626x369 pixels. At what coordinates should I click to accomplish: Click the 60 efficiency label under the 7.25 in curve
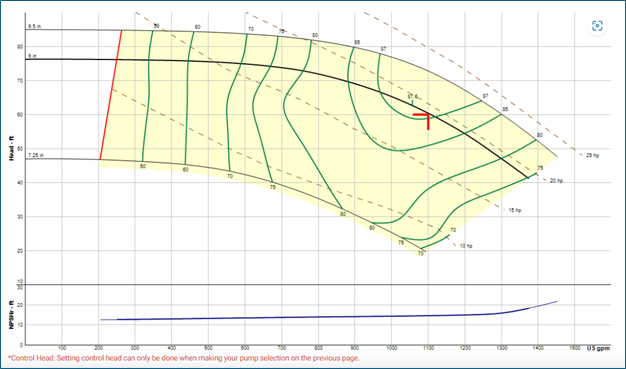click(x=186, y=170)
